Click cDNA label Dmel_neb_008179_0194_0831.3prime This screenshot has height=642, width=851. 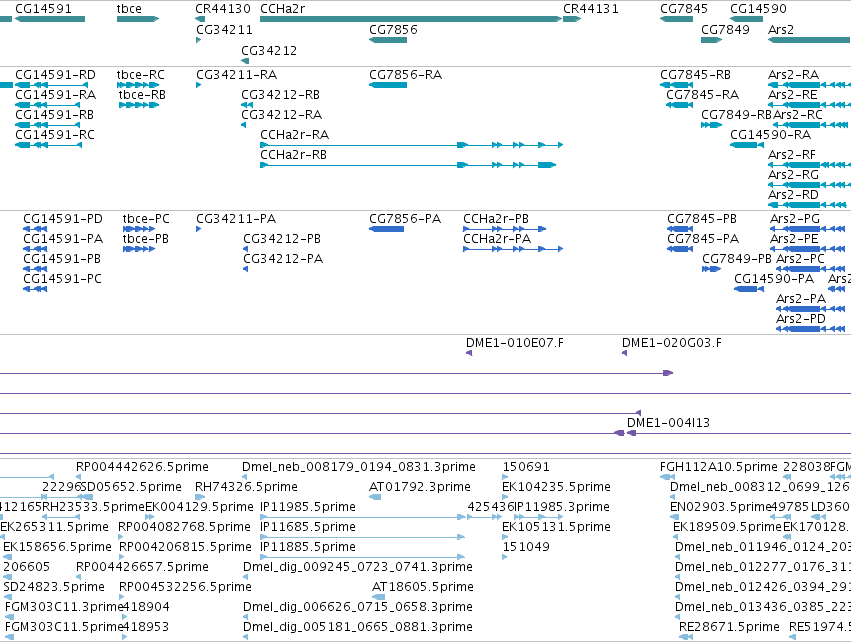tap(359, 467)
